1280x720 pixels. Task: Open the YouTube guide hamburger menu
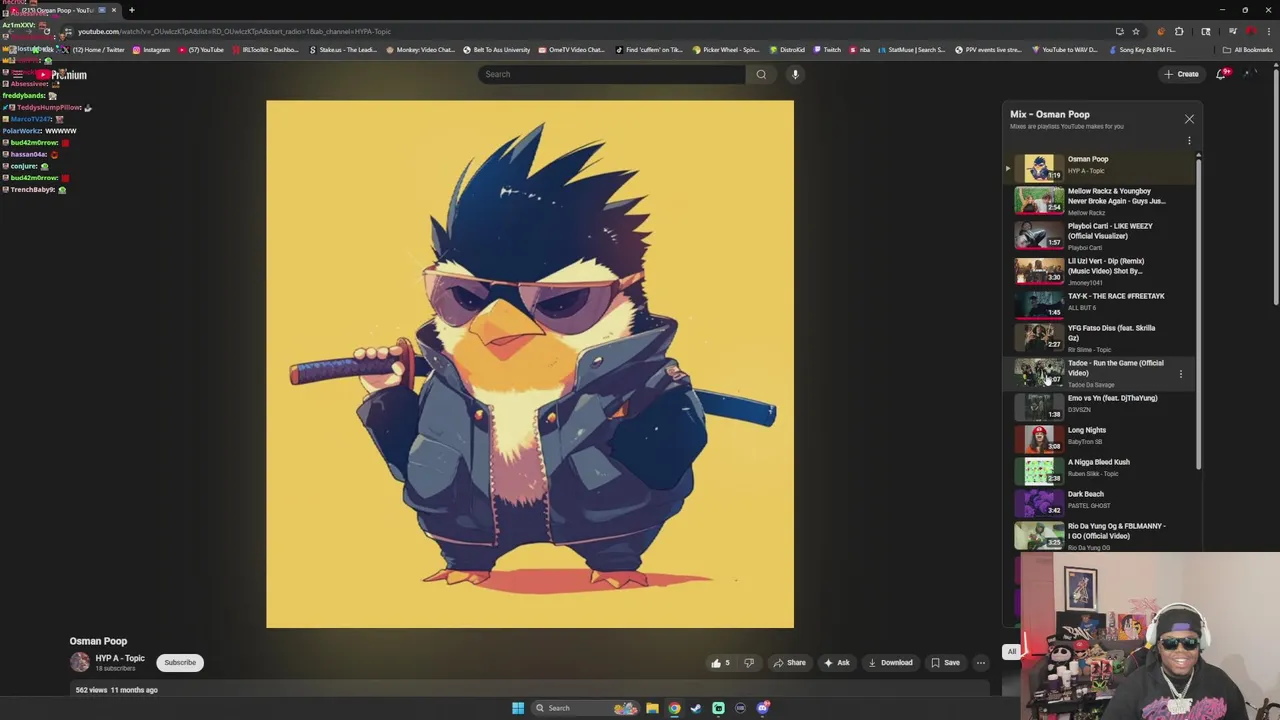(x=17, y=75)
